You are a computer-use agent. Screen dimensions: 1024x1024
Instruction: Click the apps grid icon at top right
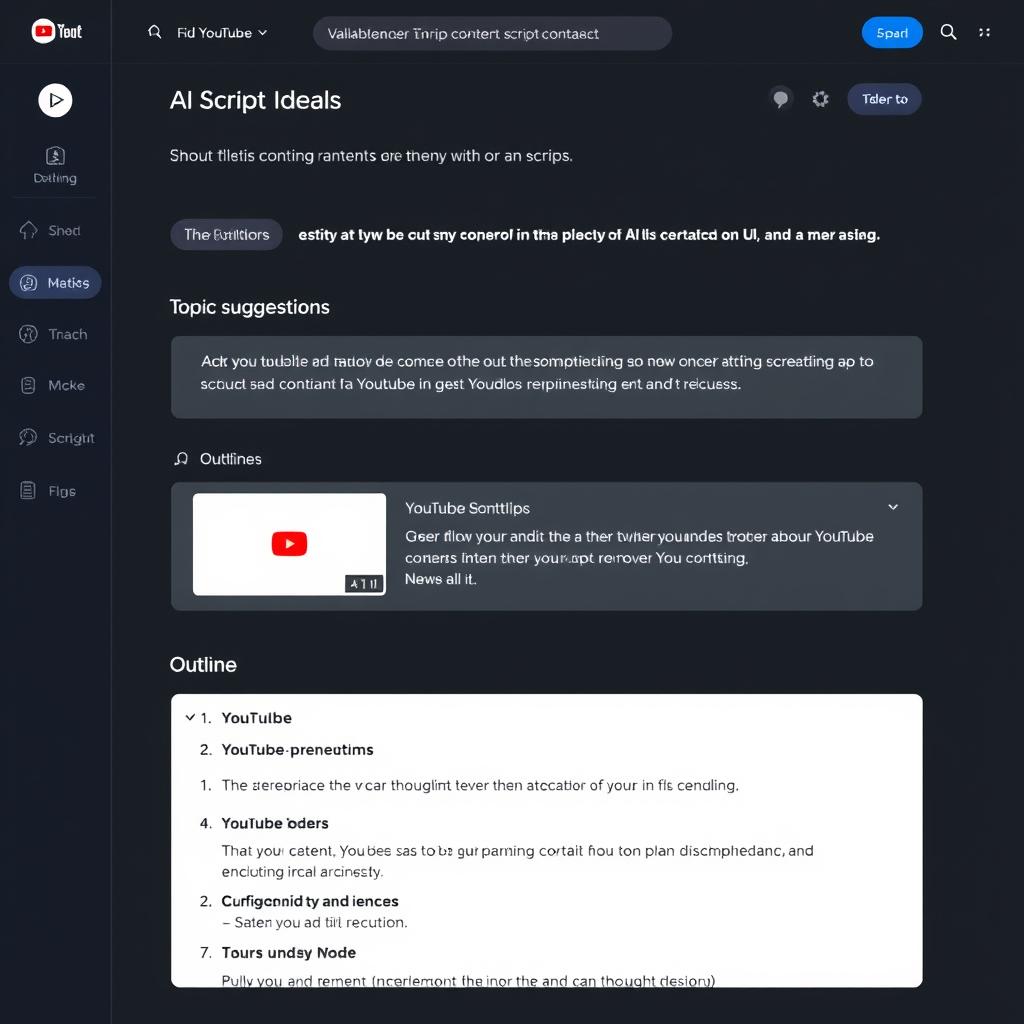[x=985, y=32]
